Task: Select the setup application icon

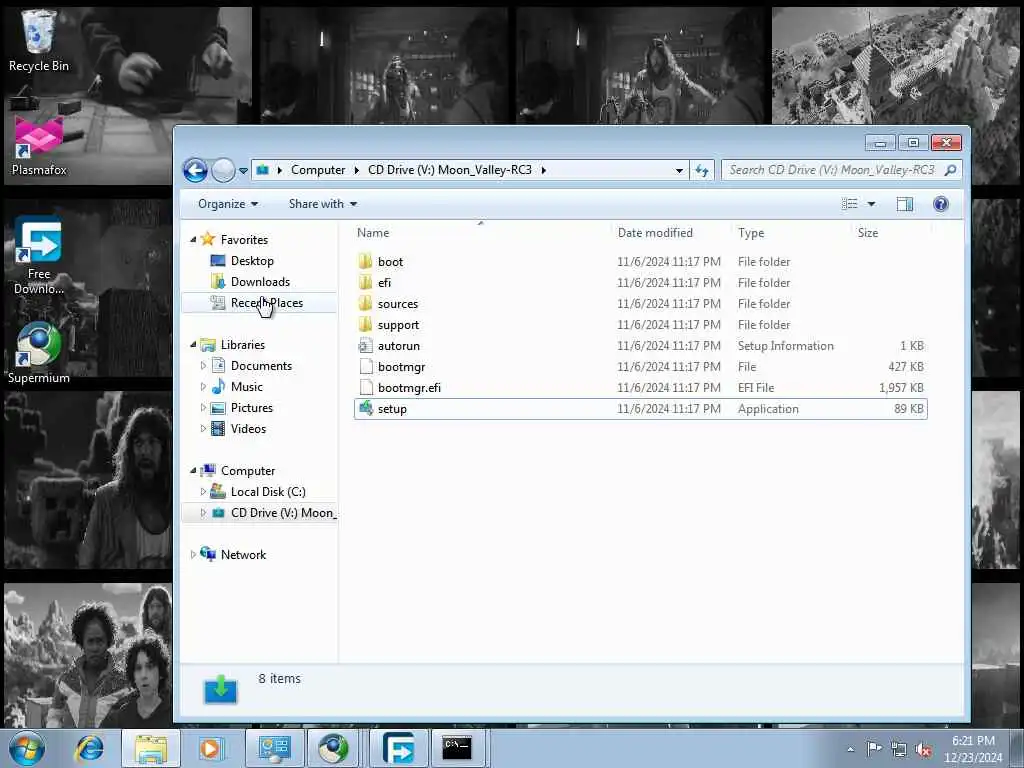Action: tap(366, 408)
